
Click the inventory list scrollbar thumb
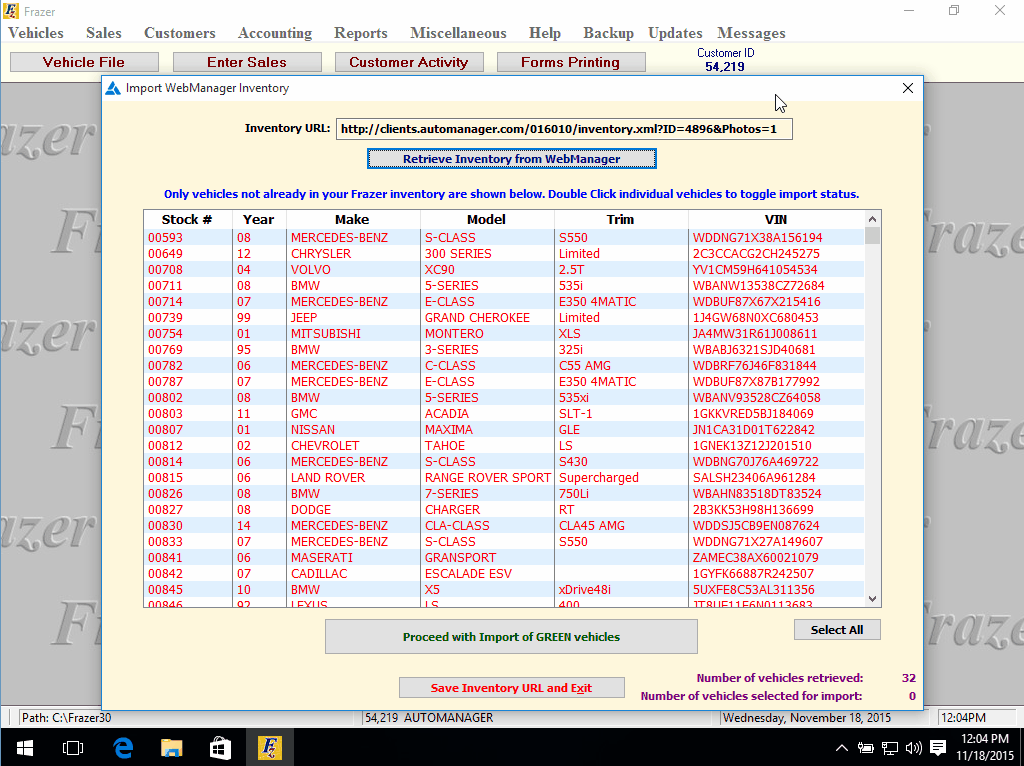872,235
